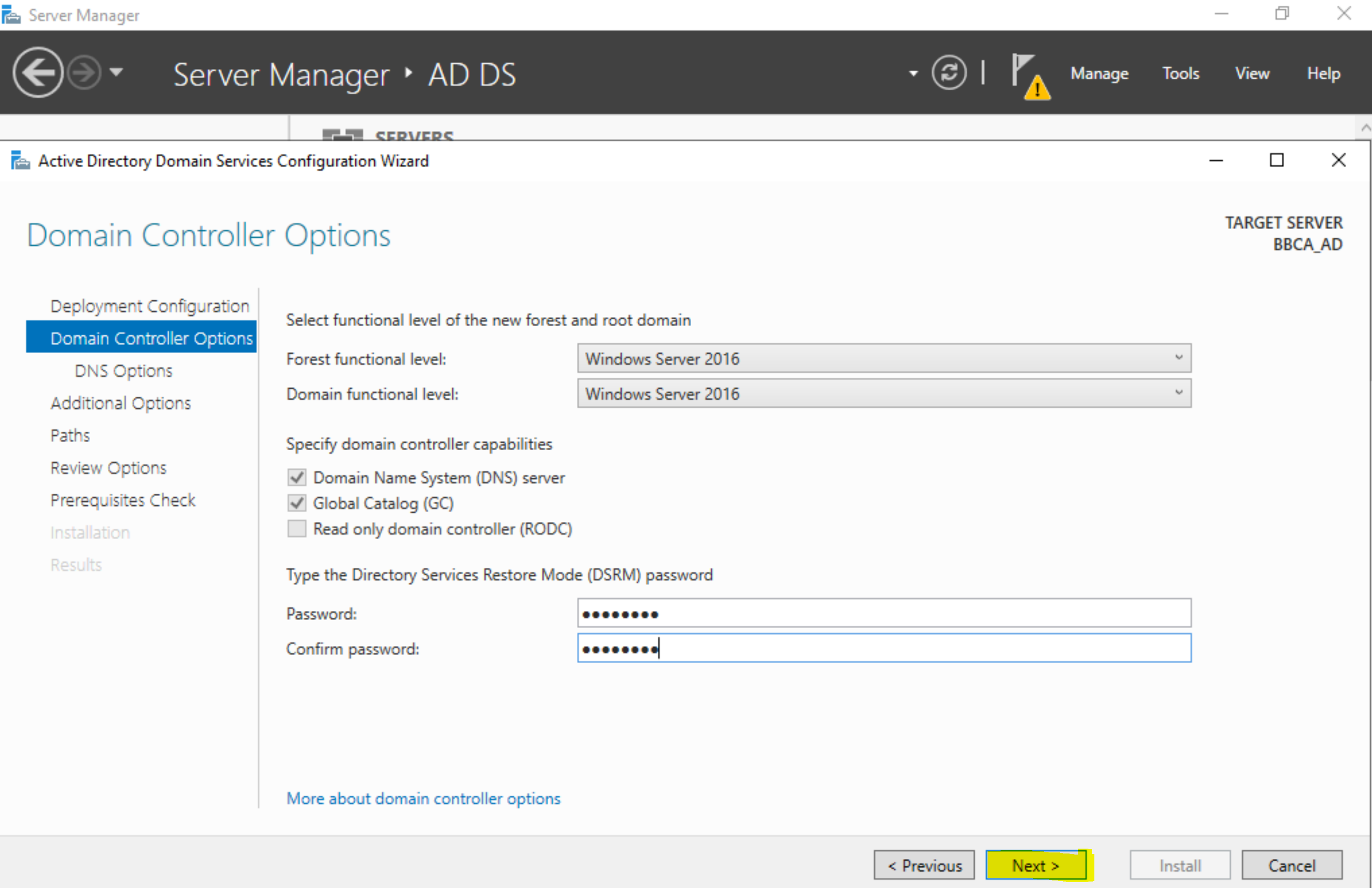Click the servers icon beside SERVERS heading
The height and width of the screenshot is (888, 1372).
click(x=342, y=134)
